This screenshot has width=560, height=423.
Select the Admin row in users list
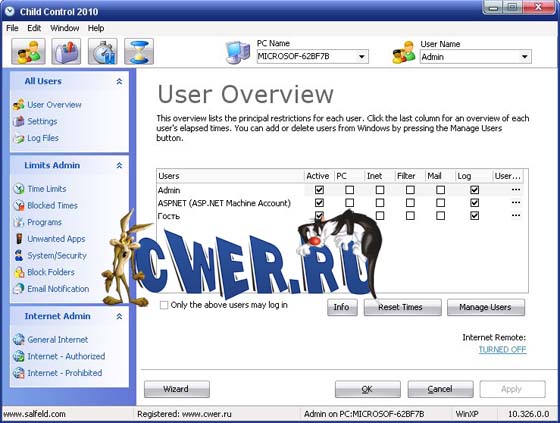pos(340,190)
